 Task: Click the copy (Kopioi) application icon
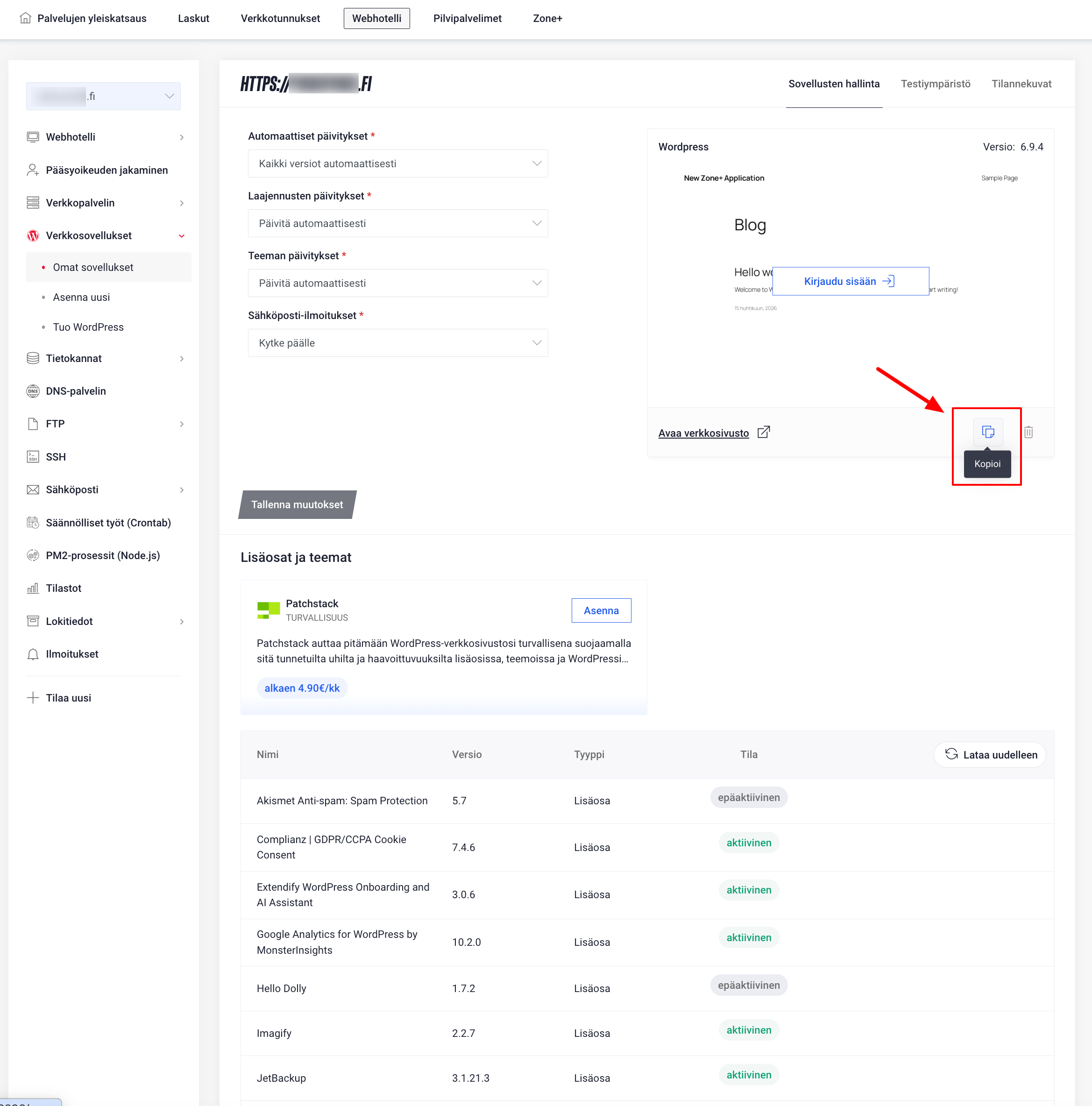tap(988, 432)
